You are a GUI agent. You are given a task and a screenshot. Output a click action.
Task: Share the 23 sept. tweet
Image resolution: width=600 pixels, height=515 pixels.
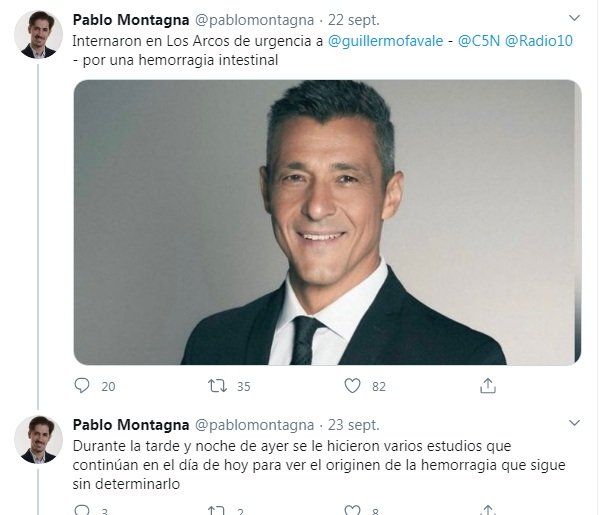(x=488, y=510)
